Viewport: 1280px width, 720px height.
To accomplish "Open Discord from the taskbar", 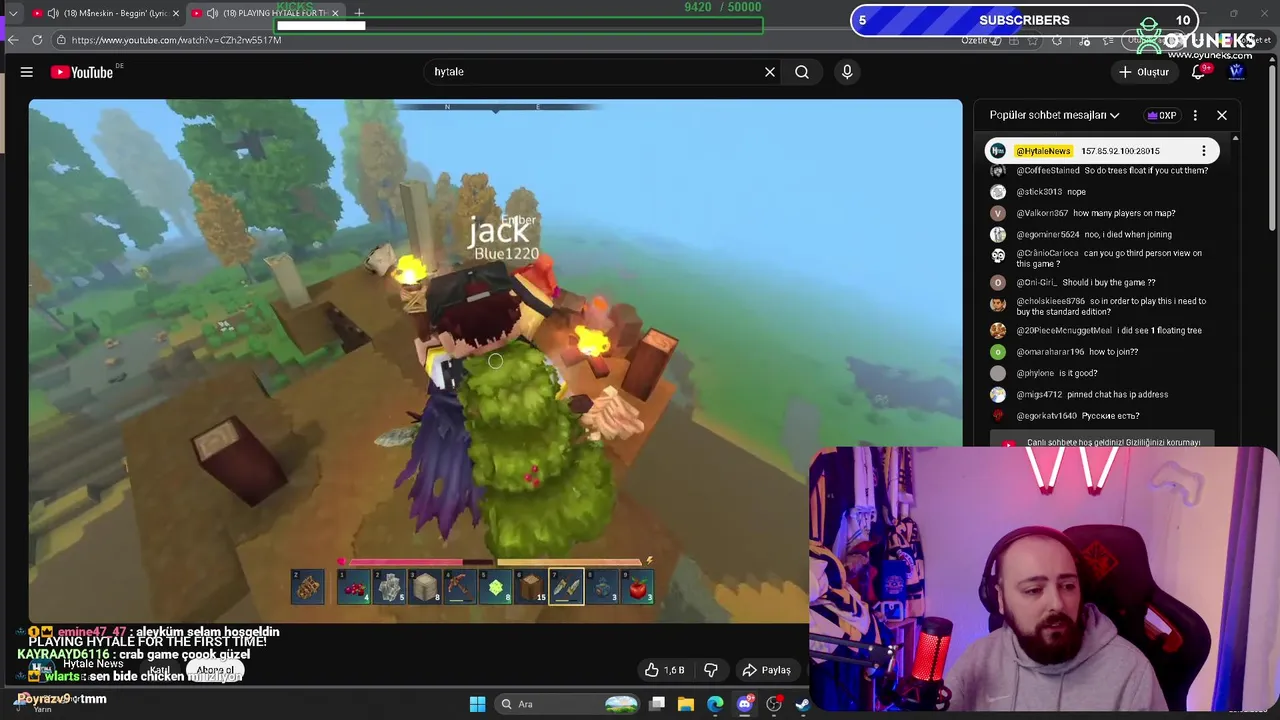I will [x=744, y=704].
